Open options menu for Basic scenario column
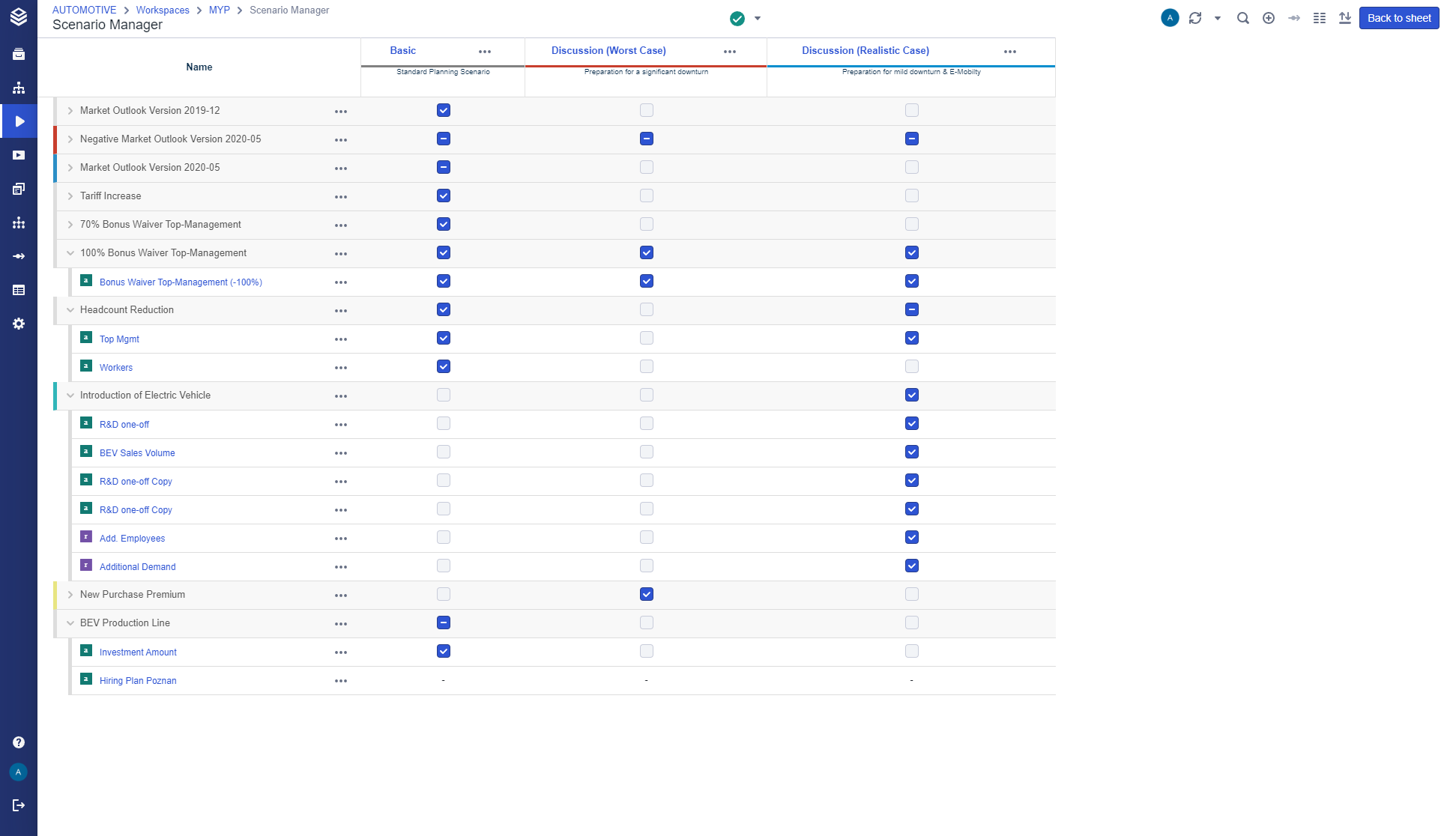Image resolution: width=1456 pixels, height=836 pixels. click(x=485, y=52)
